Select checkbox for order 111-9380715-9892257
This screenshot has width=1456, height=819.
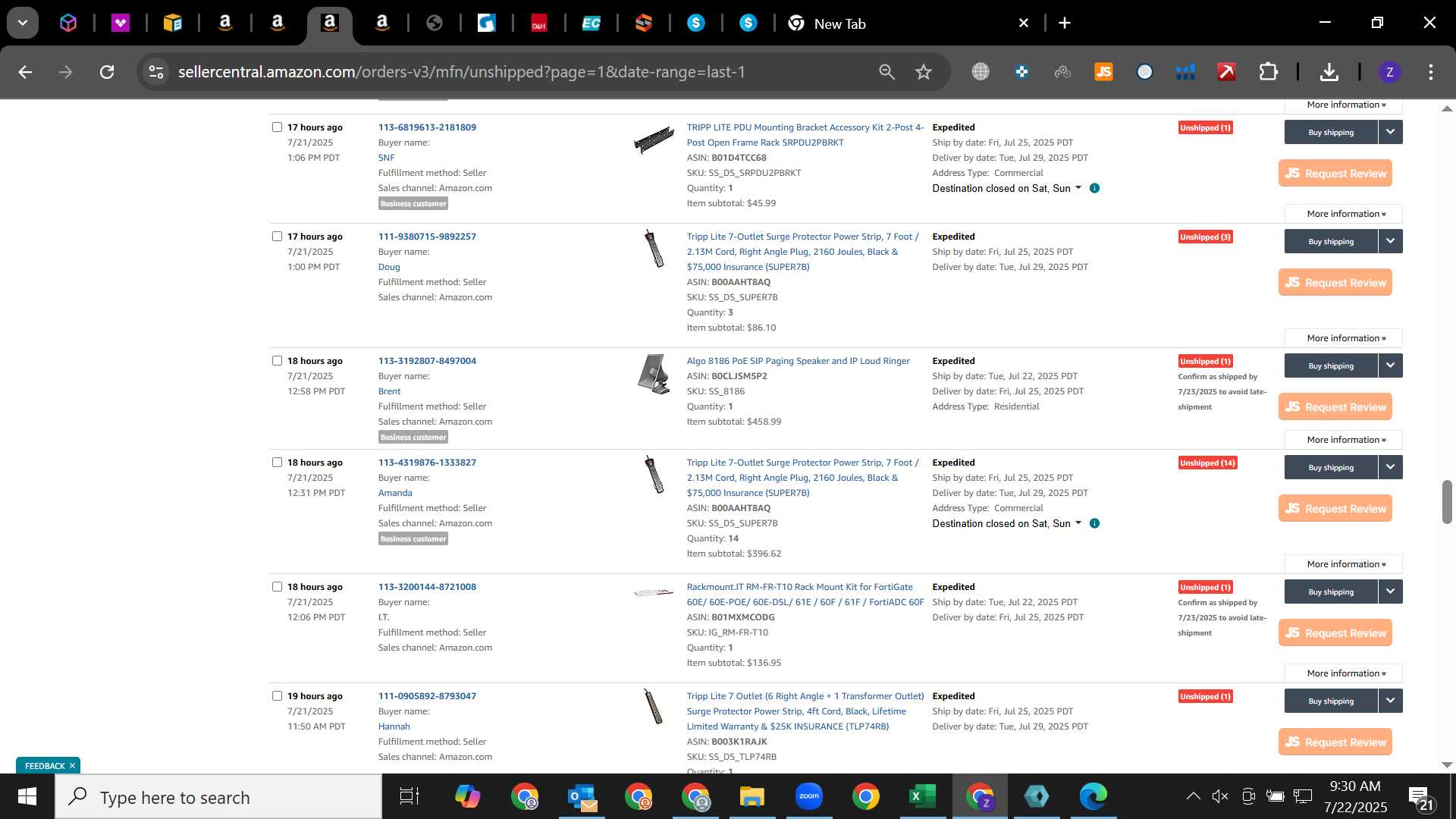[277, 236]
